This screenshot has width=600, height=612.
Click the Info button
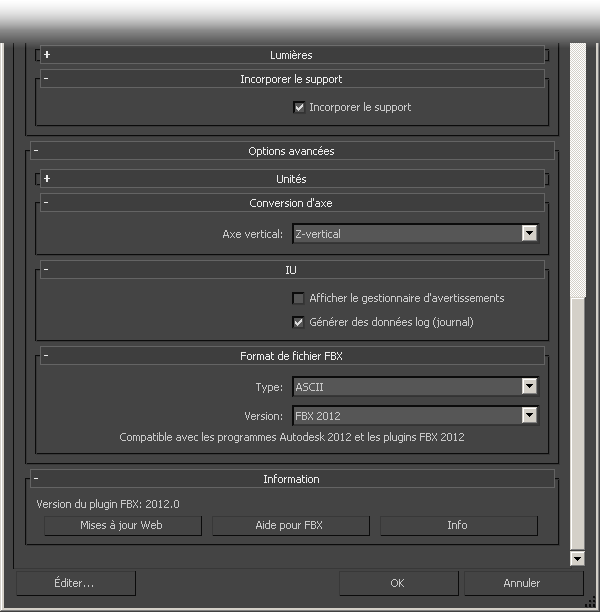[459, 526]
